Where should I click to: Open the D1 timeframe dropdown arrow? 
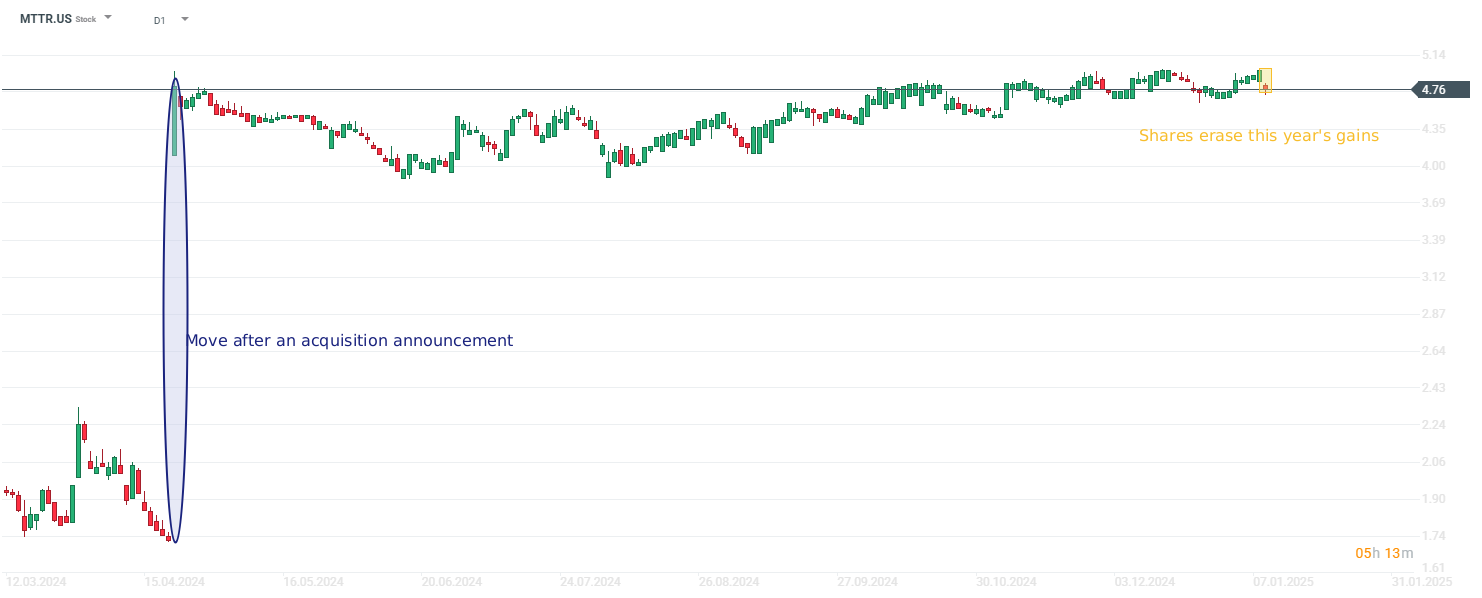(x=184, y=19)
